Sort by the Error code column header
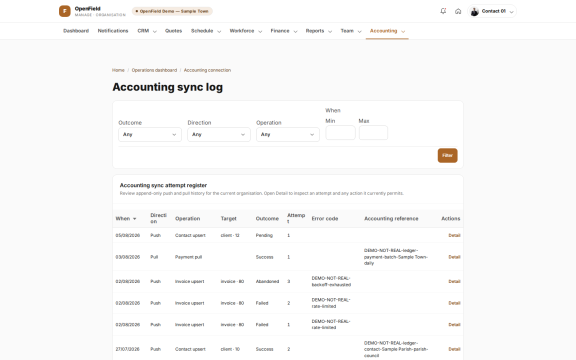 coord(325,219)
